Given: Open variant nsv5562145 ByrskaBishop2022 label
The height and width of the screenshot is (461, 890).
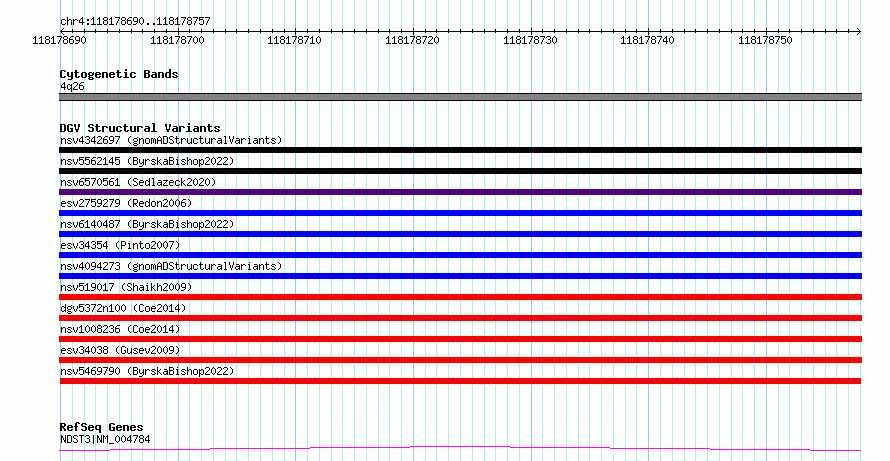Looking at the screenshot, I should (x=147, y=161).
